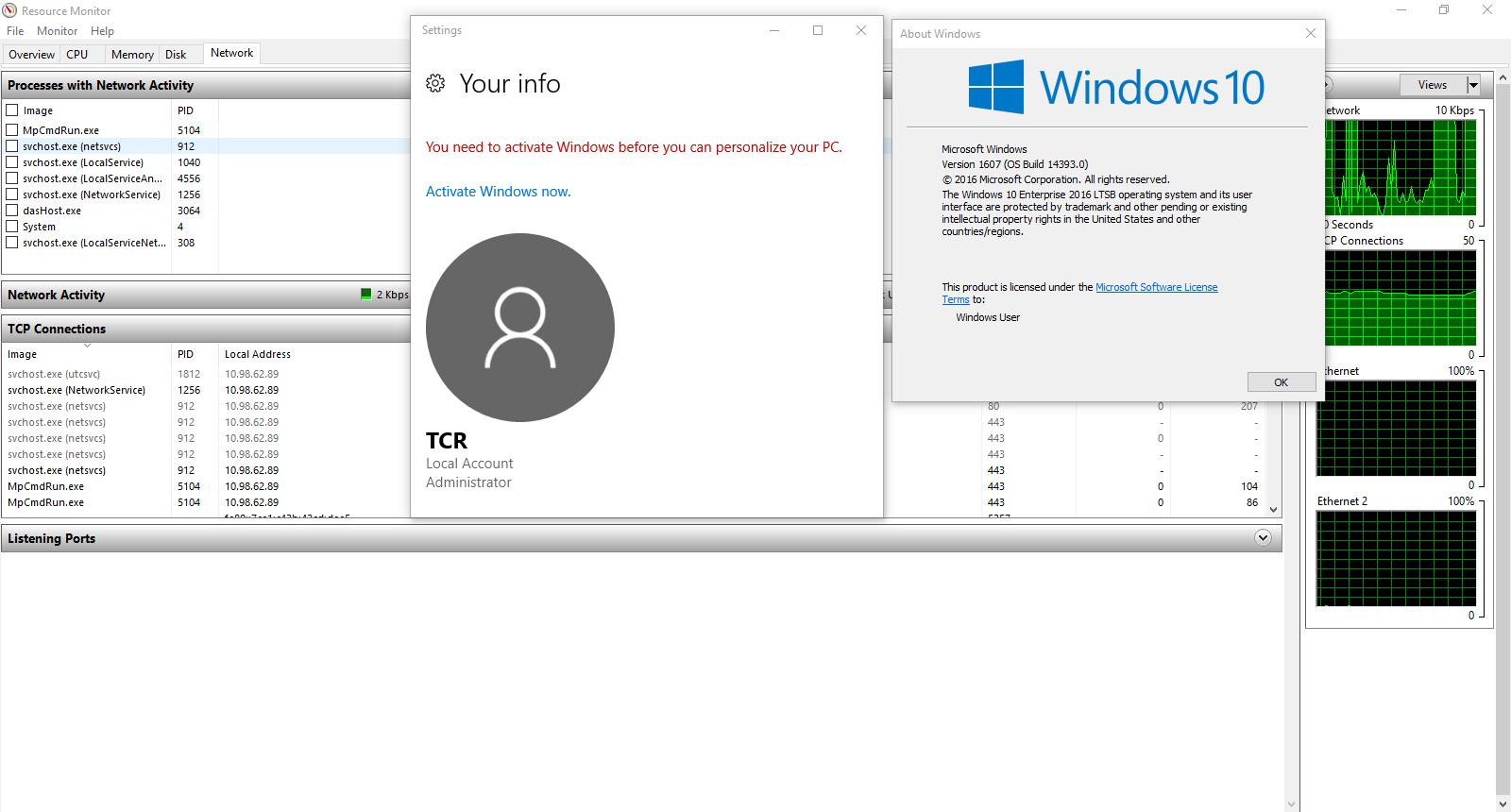Image resolution: width=1511 pixels, height=812 pixels.
Task: Click the Resource Monitor app icon in title bar
Action: pyautogui.click(x=9, y=10)
